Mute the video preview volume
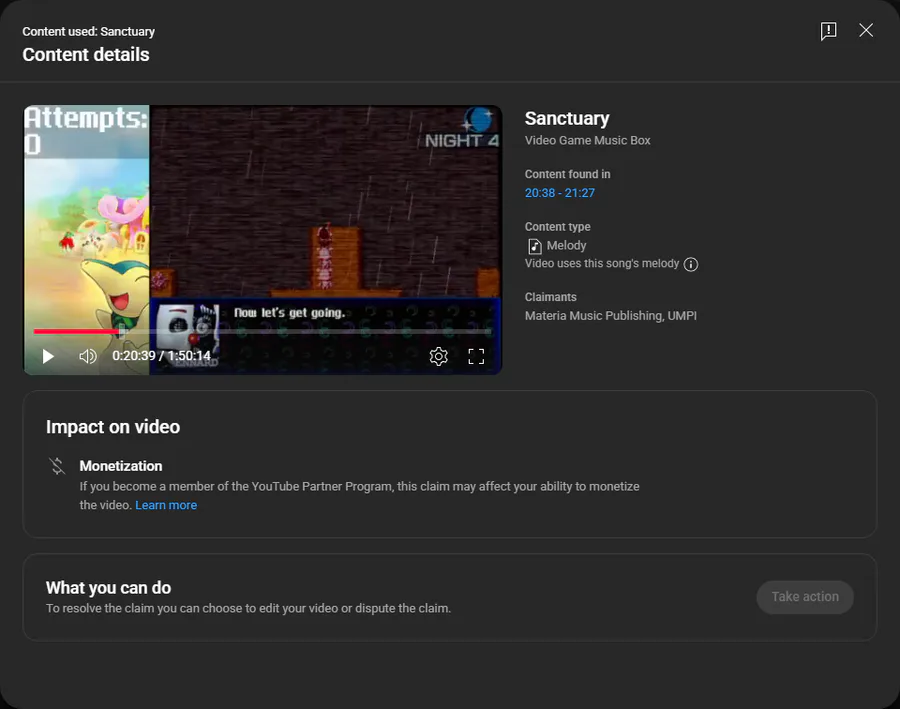900x709 pixels. pos(87,357)
